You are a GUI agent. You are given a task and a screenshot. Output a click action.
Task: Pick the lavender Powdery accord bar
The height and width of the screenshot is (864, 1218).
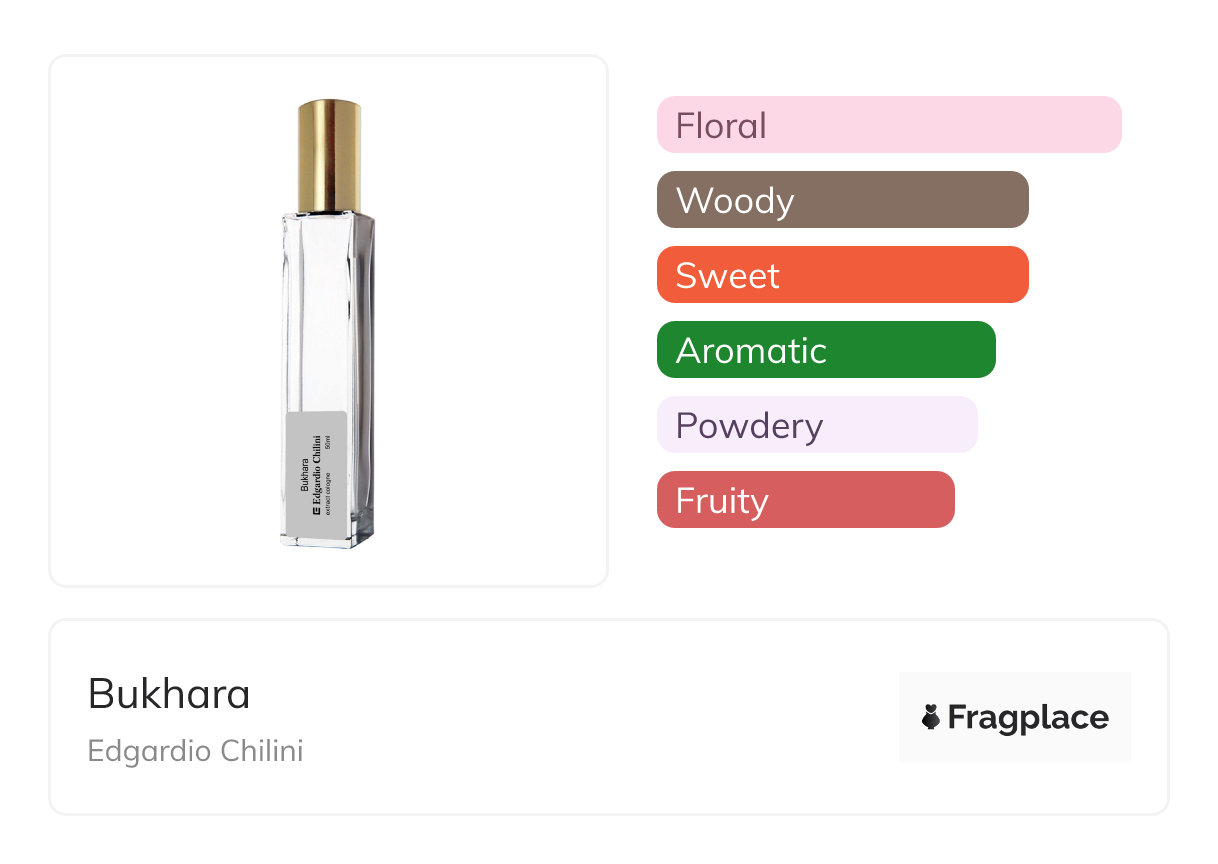coord(816,425)
